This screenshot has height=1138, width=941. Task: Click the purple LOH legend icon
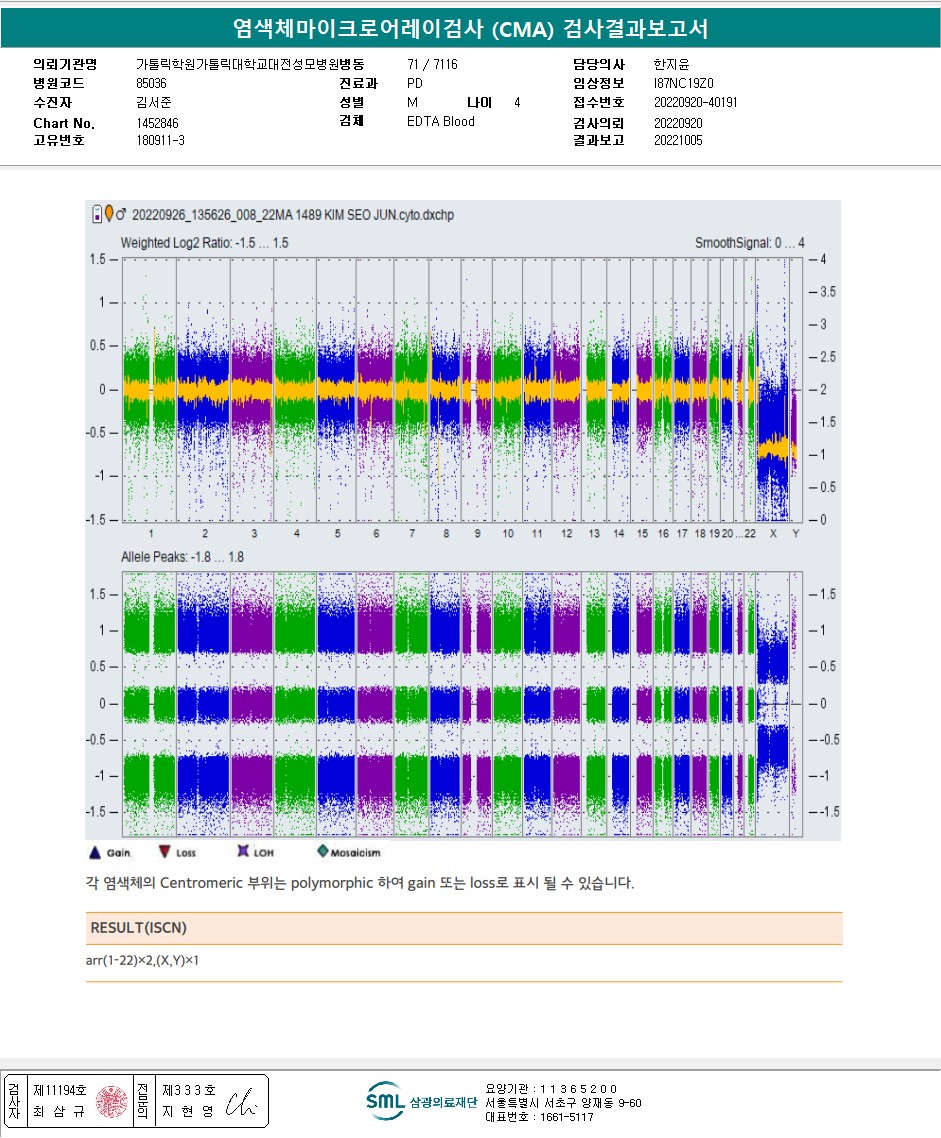pos(242,852)
